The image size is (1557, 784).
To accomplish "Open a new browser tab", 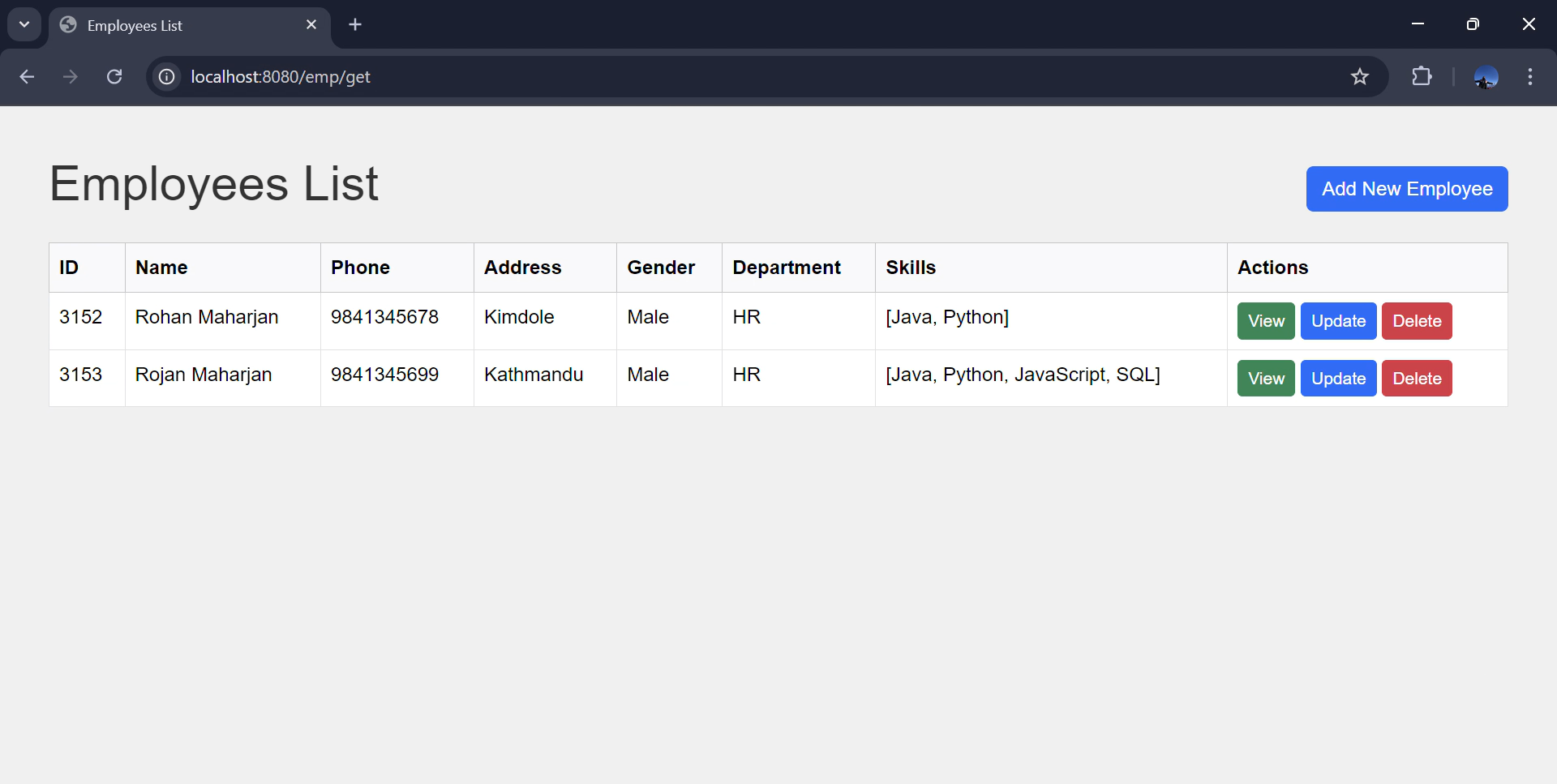I will pos(355,24).
